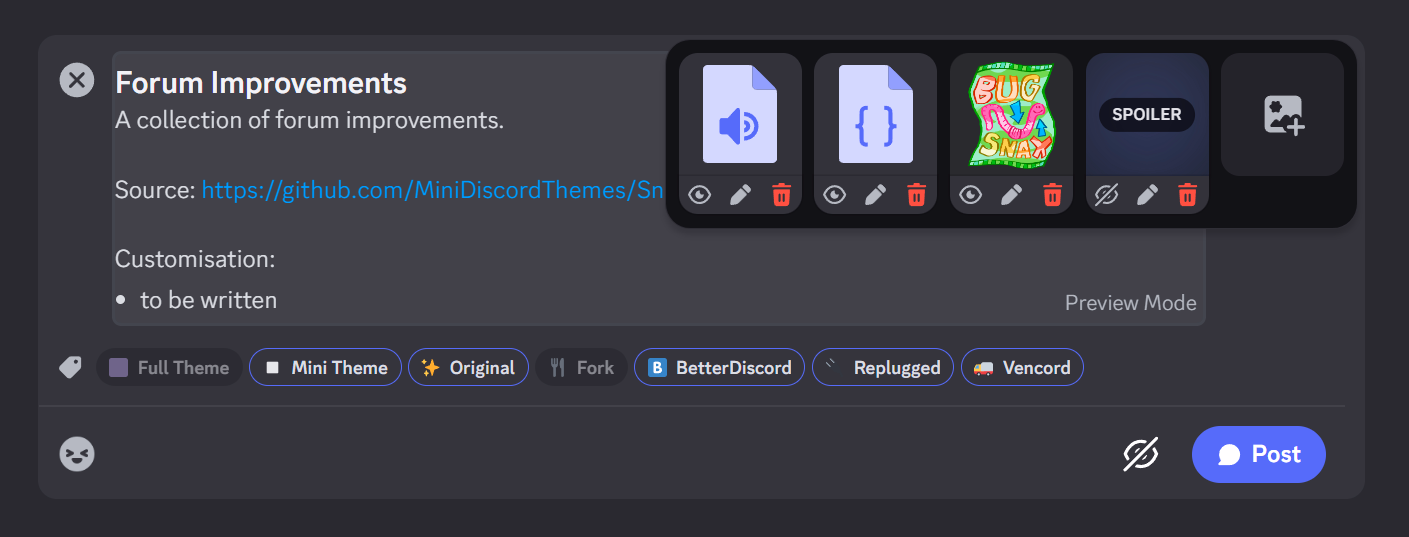The height and width of the screenshot is (537, 1409).
Task: Open the emoji picker
Action: pos(77,455)
